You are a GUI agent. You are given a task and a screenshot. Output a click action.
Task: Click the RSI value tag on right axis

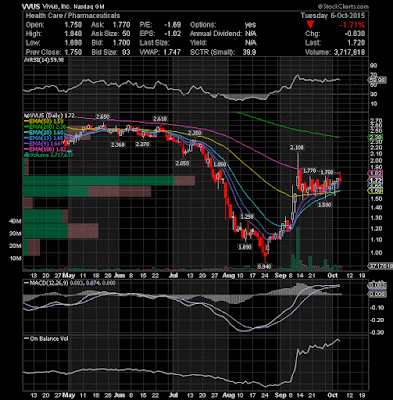pyautogui.click(x=378, y=80)
